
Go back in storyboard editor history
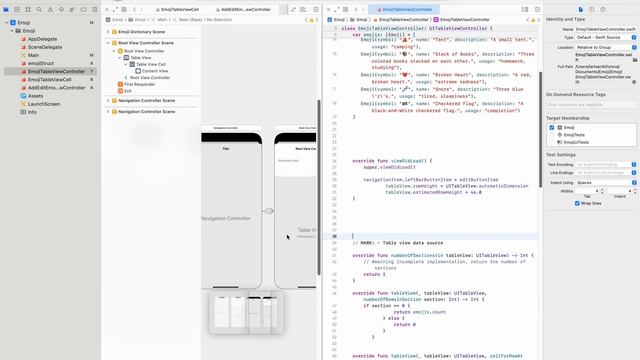point(134,9)
